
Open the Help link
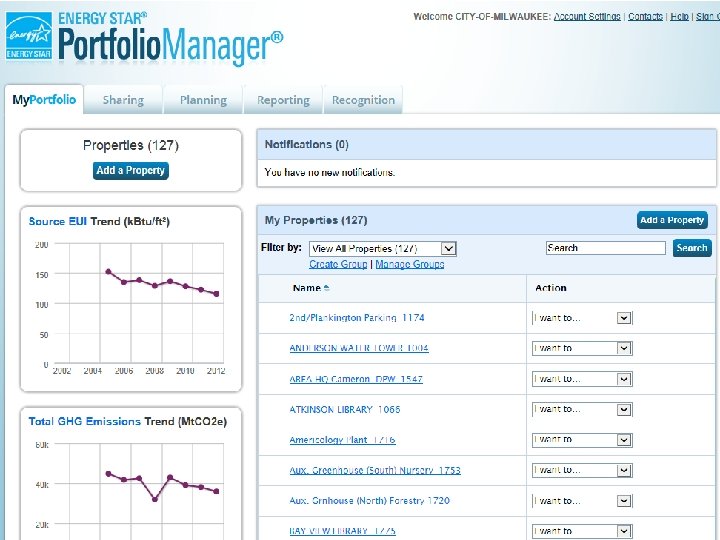click(679, 17)
